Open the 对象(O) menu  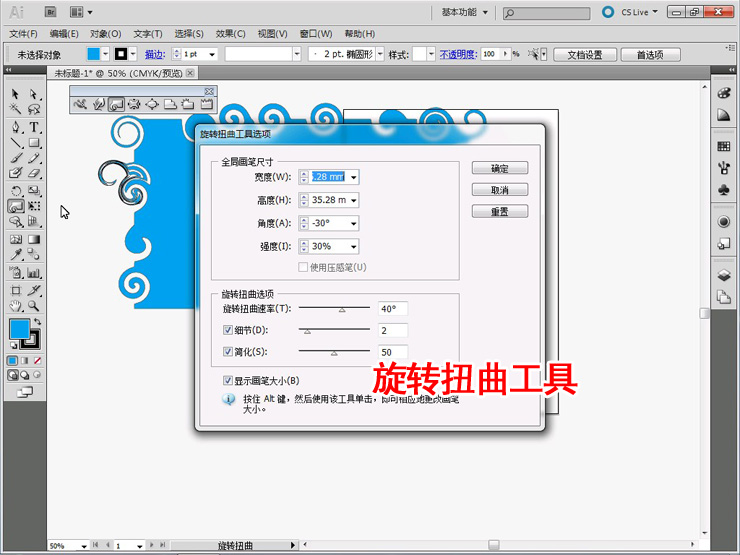106,34
